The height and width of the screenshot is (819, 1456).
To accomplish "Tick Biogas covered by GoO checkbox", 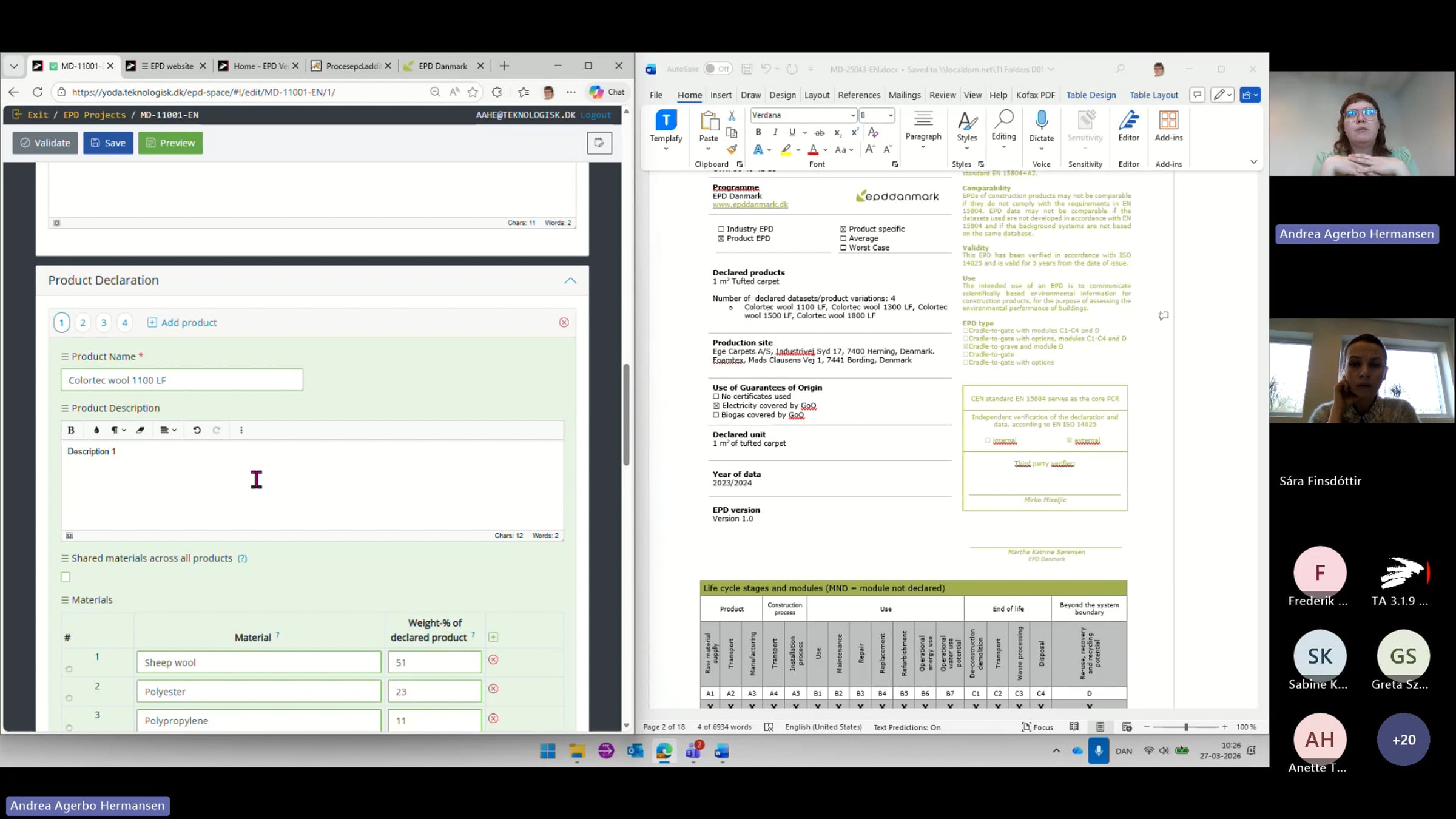I will (x=716, y=415).
